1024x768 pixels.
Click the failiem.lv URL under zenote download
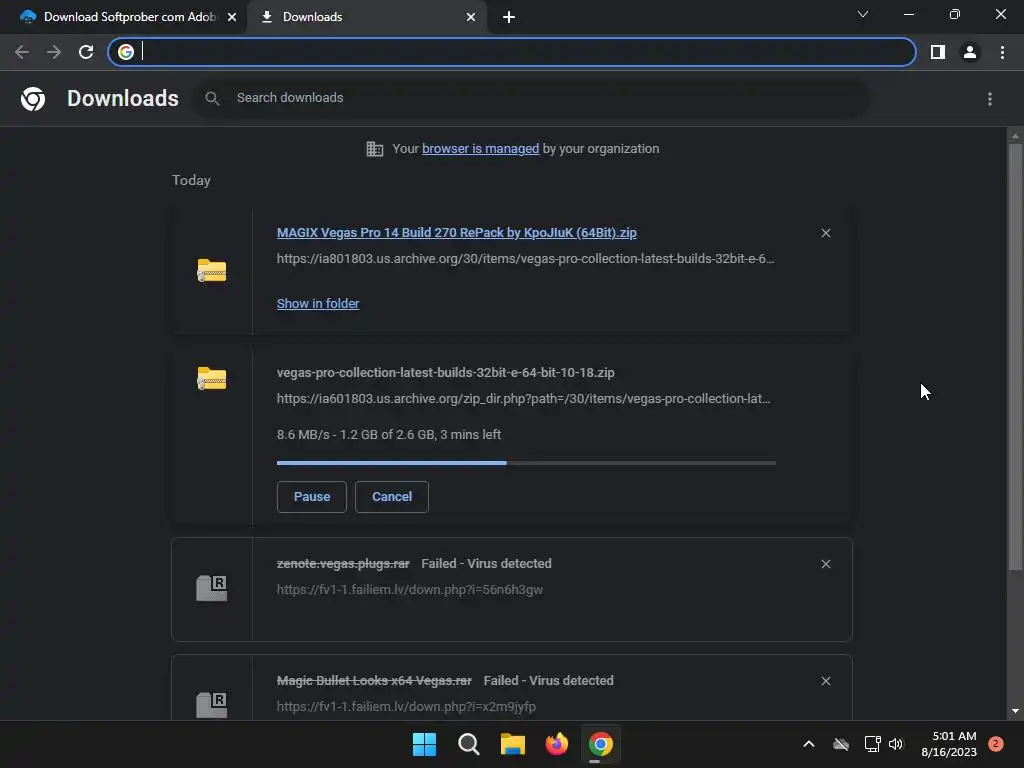(409, 590)
